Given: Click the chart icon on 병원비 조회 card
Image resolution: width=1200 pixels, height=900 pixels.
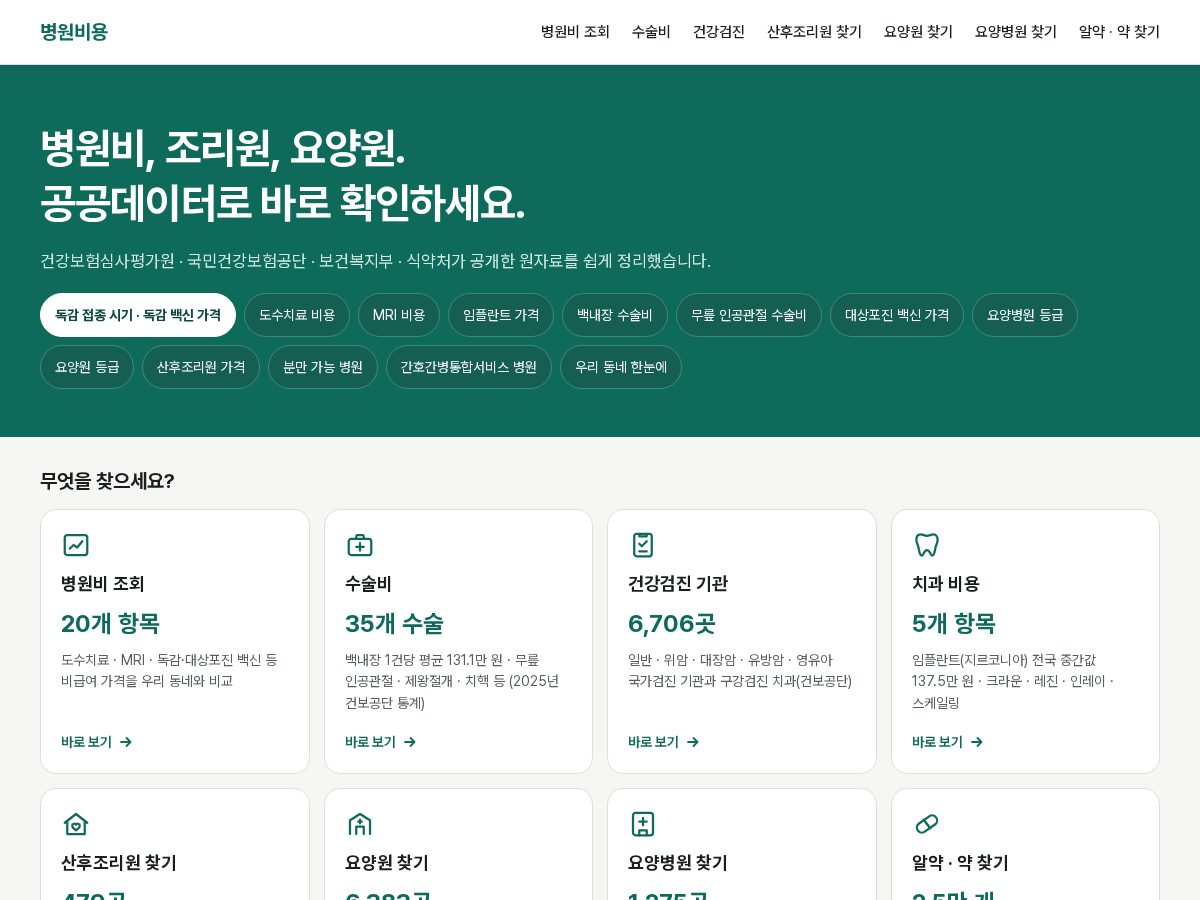Looking at the screenshot, I should pyautogui.click(x=76, y=545).
